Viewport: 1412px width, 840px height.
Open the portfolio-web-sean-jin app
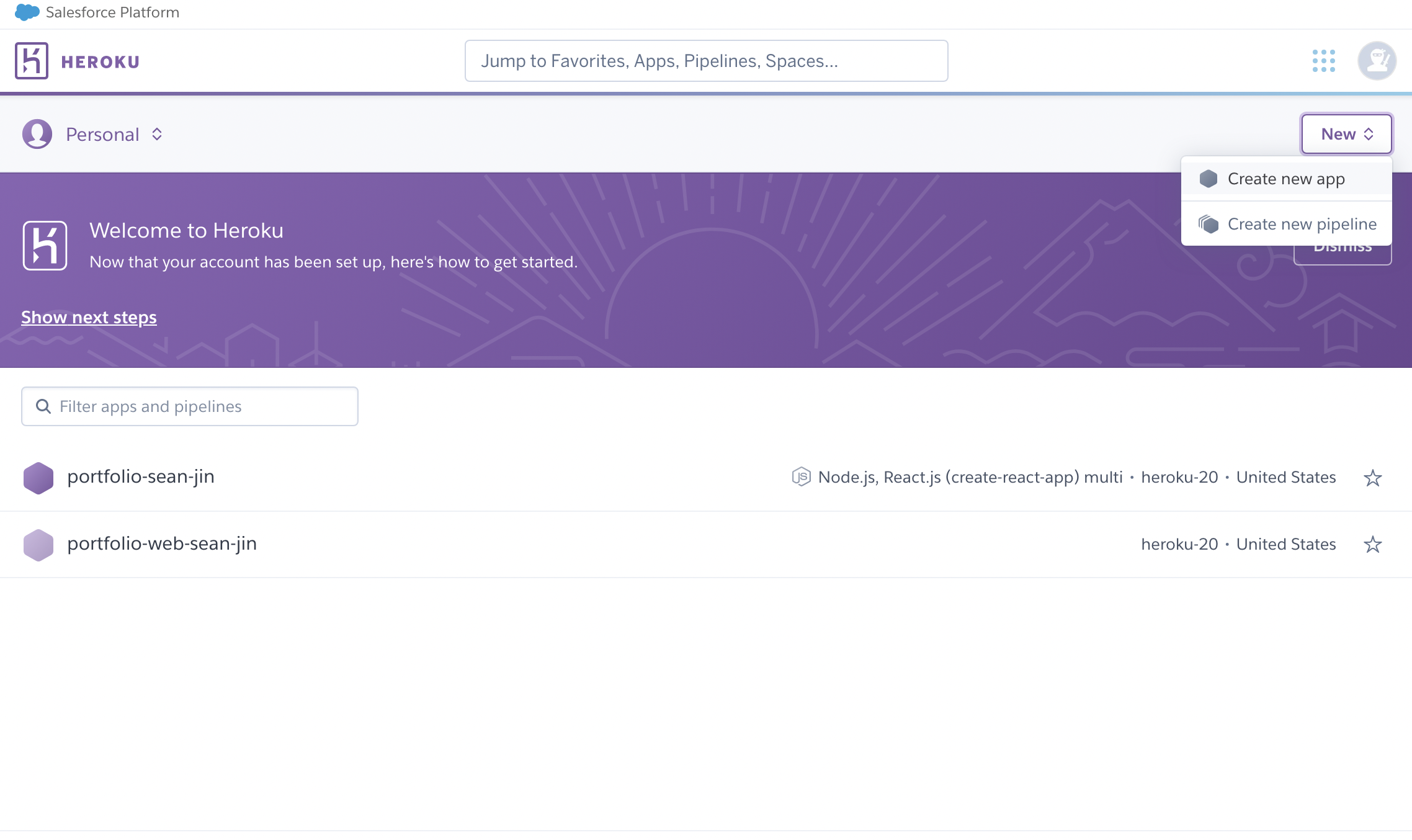pos(162,543)
